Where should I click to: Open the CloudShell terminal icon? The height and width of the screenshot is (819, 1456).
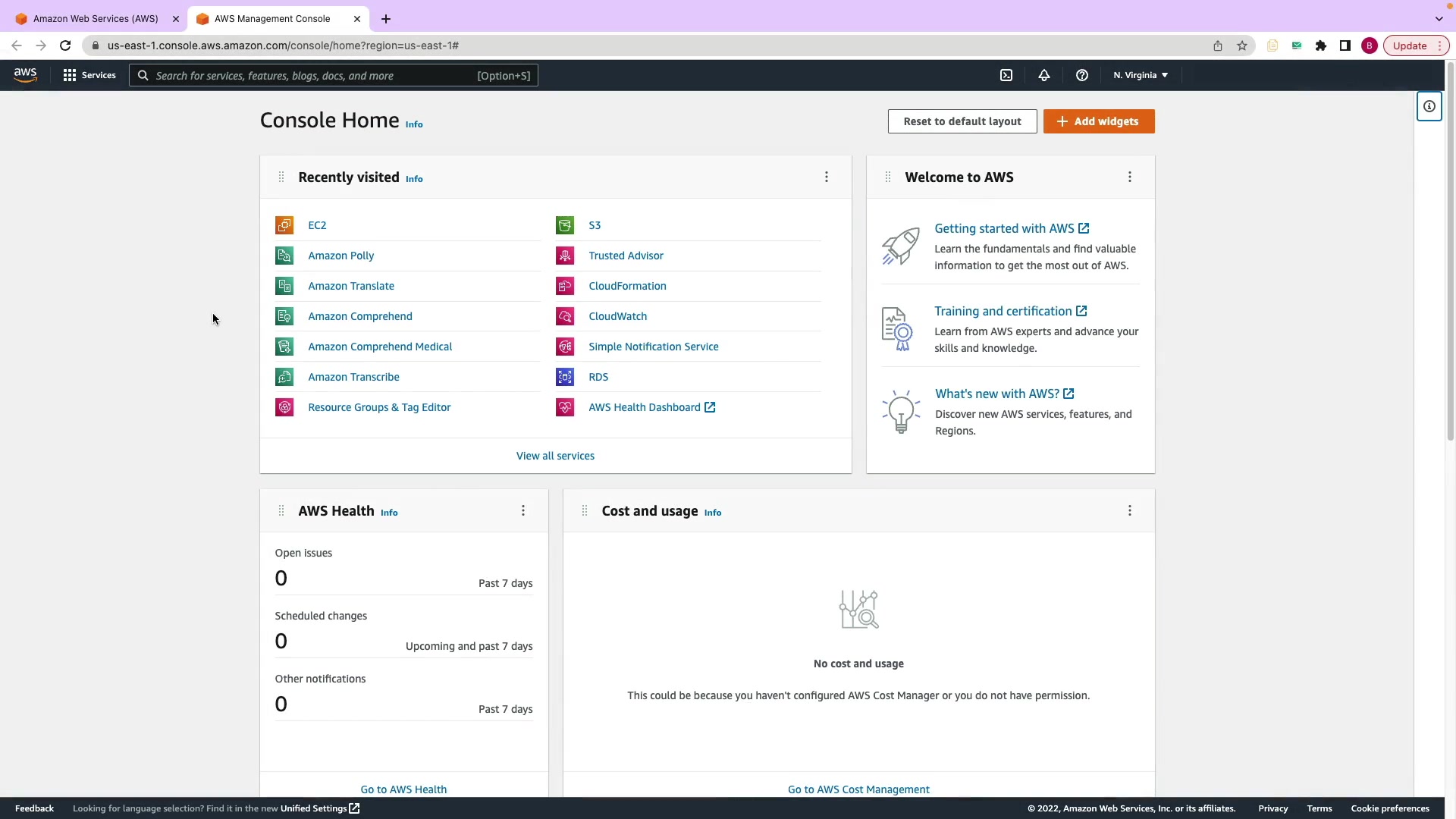point(1006,75)
